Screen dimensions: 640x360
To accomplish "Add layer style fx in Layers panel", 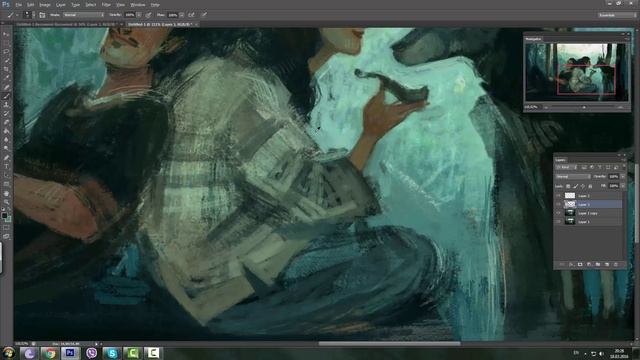I will coord(571,264).
